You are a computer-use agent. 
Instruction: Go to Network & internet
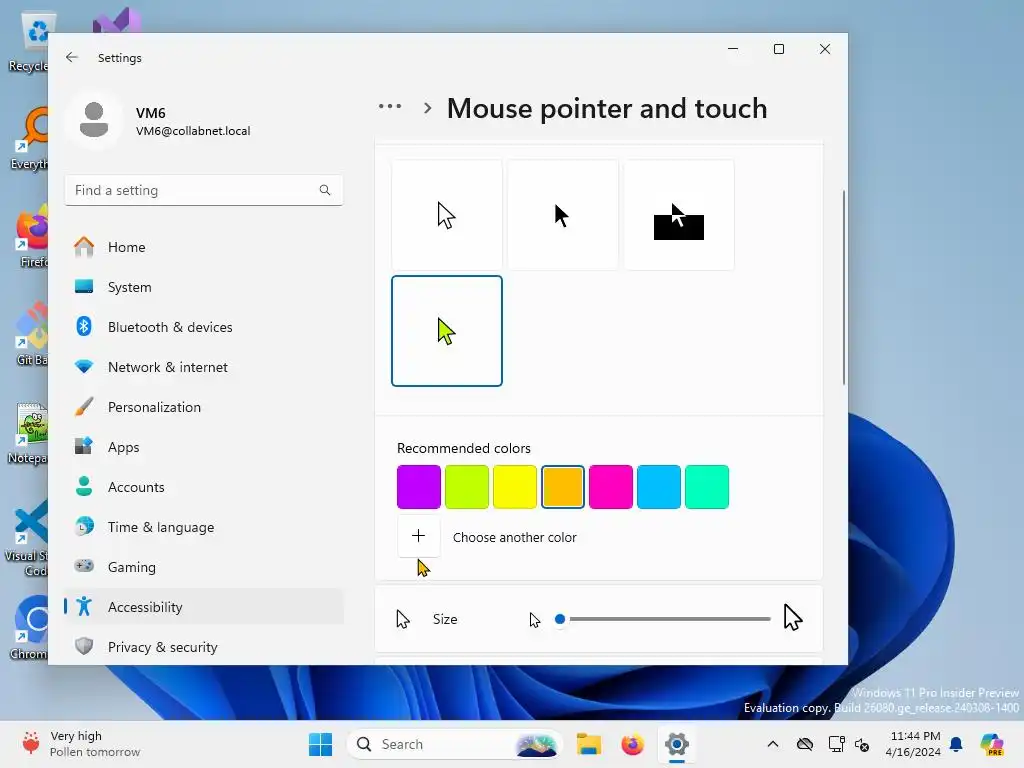(204, 366)
